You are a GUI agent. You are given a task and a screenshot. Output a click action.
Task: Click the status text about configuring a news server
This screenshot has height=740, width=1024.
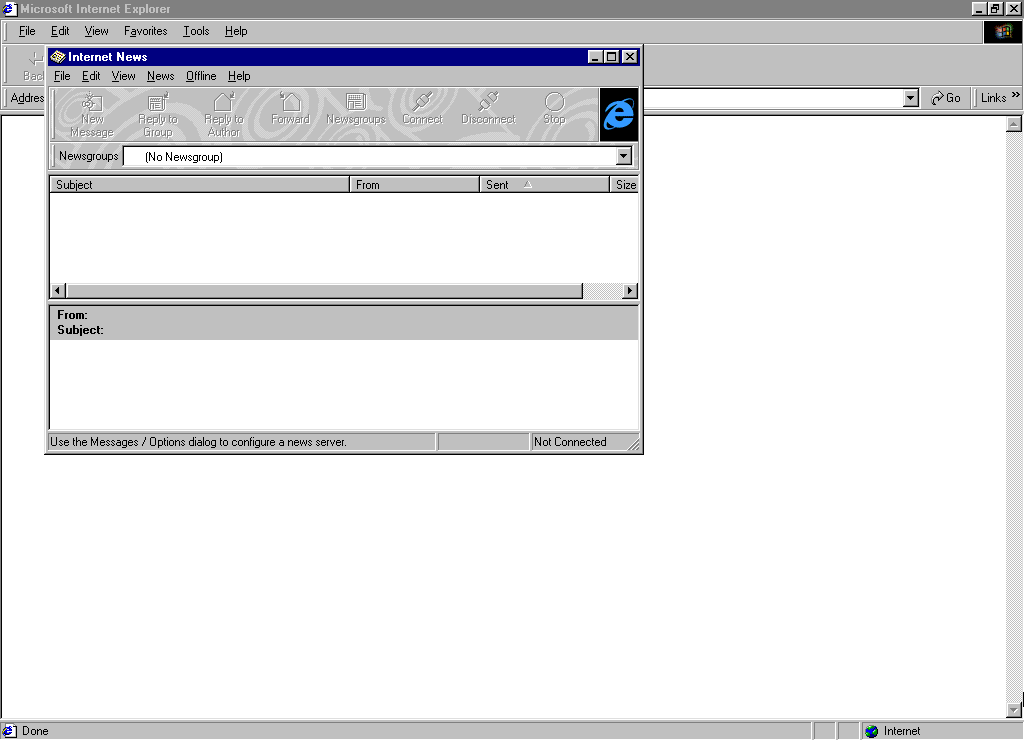[199, 442]
